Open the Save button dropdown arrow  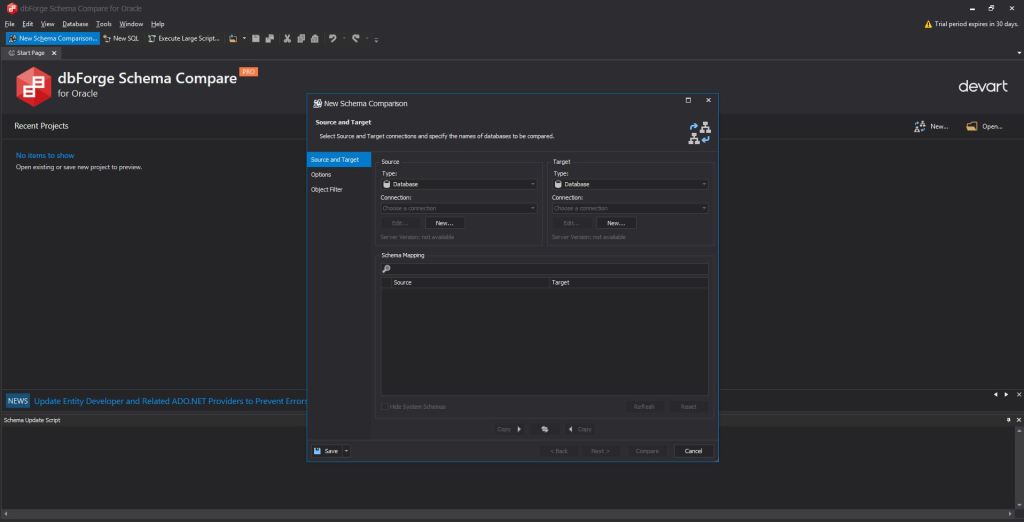pos(346,451)
